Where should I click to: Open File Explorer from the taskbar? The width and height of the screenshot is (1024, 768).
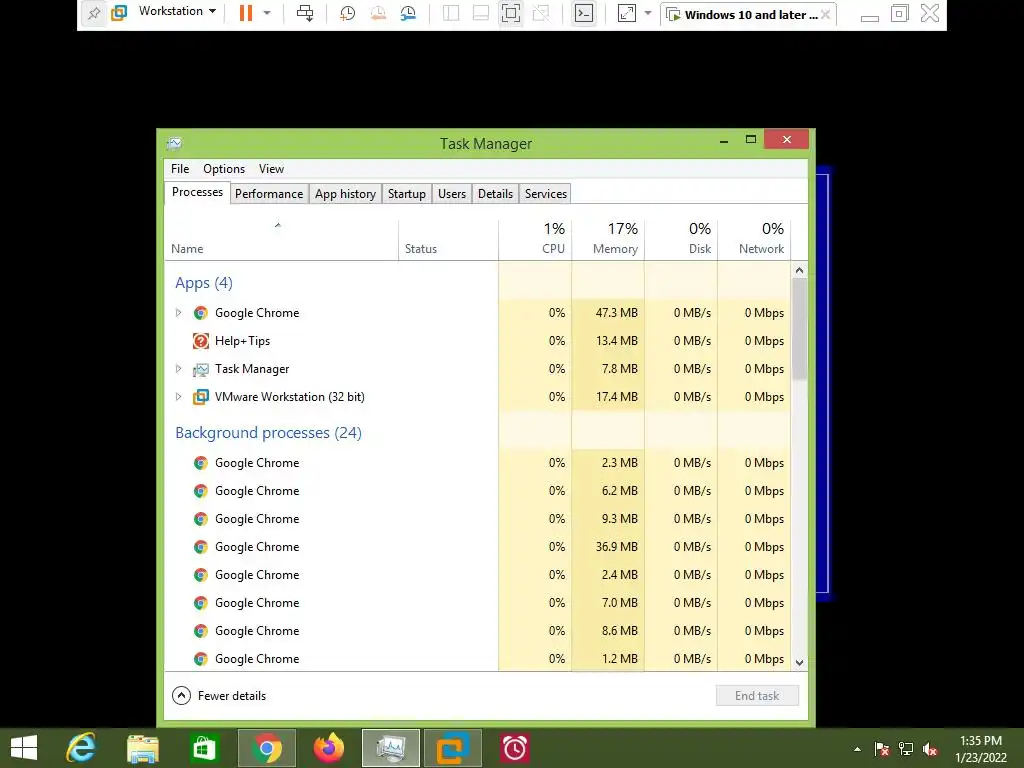coord(142,748)
